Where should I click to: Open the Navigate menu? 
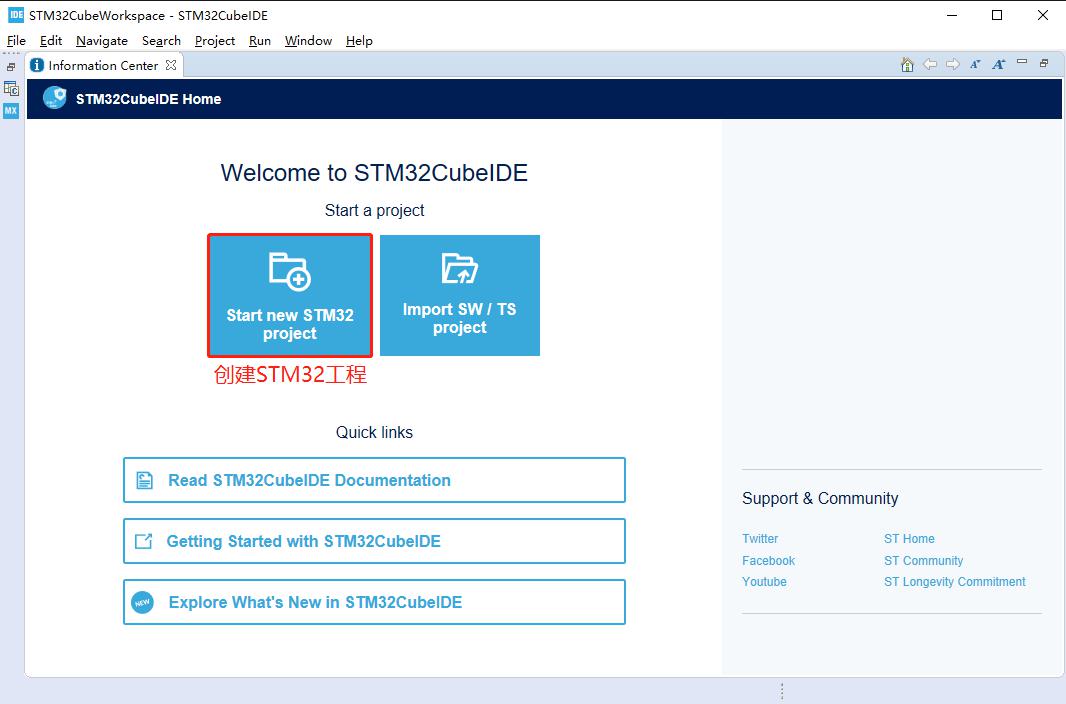tap(102, 41)
